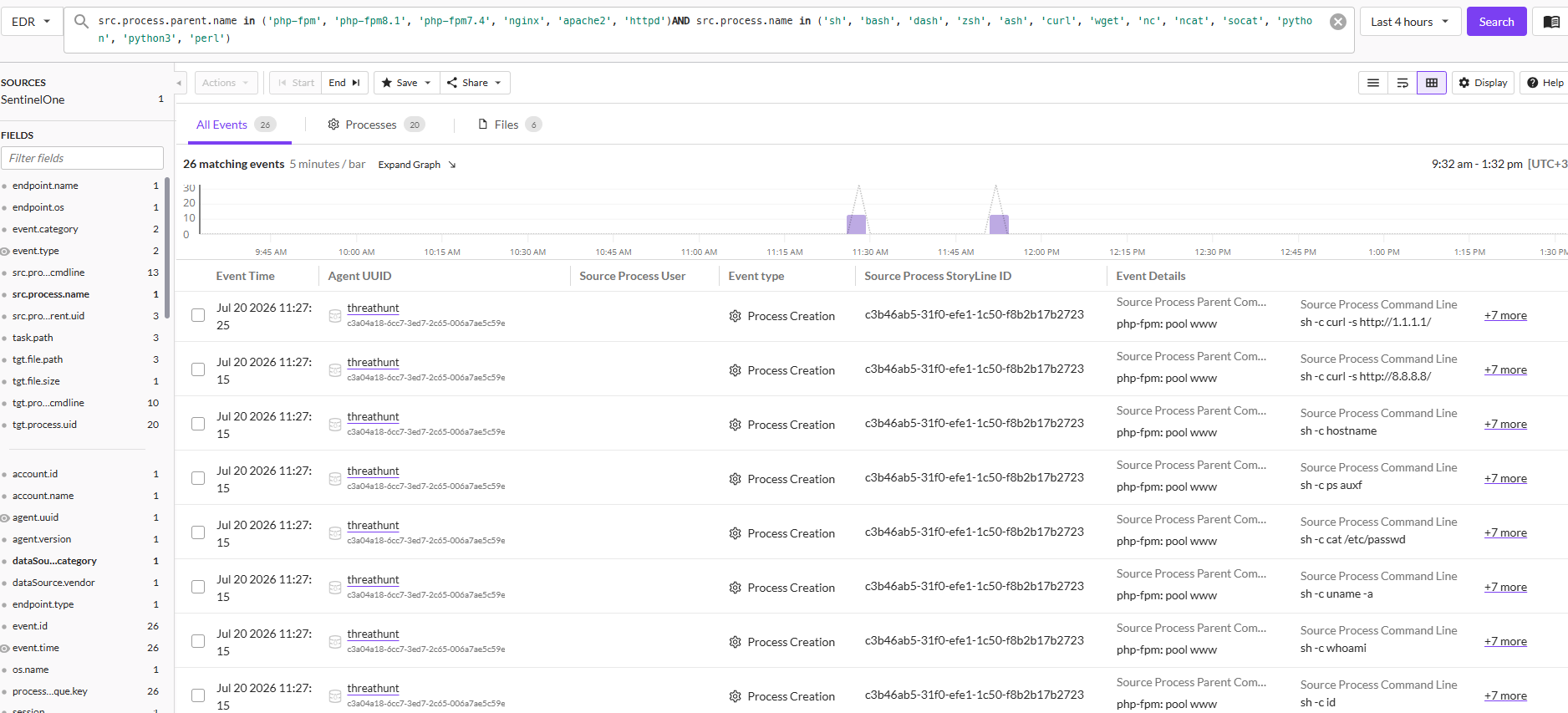Open Display settings gear
Screen dimensions: 1568x713
(x=1483, y=83)
